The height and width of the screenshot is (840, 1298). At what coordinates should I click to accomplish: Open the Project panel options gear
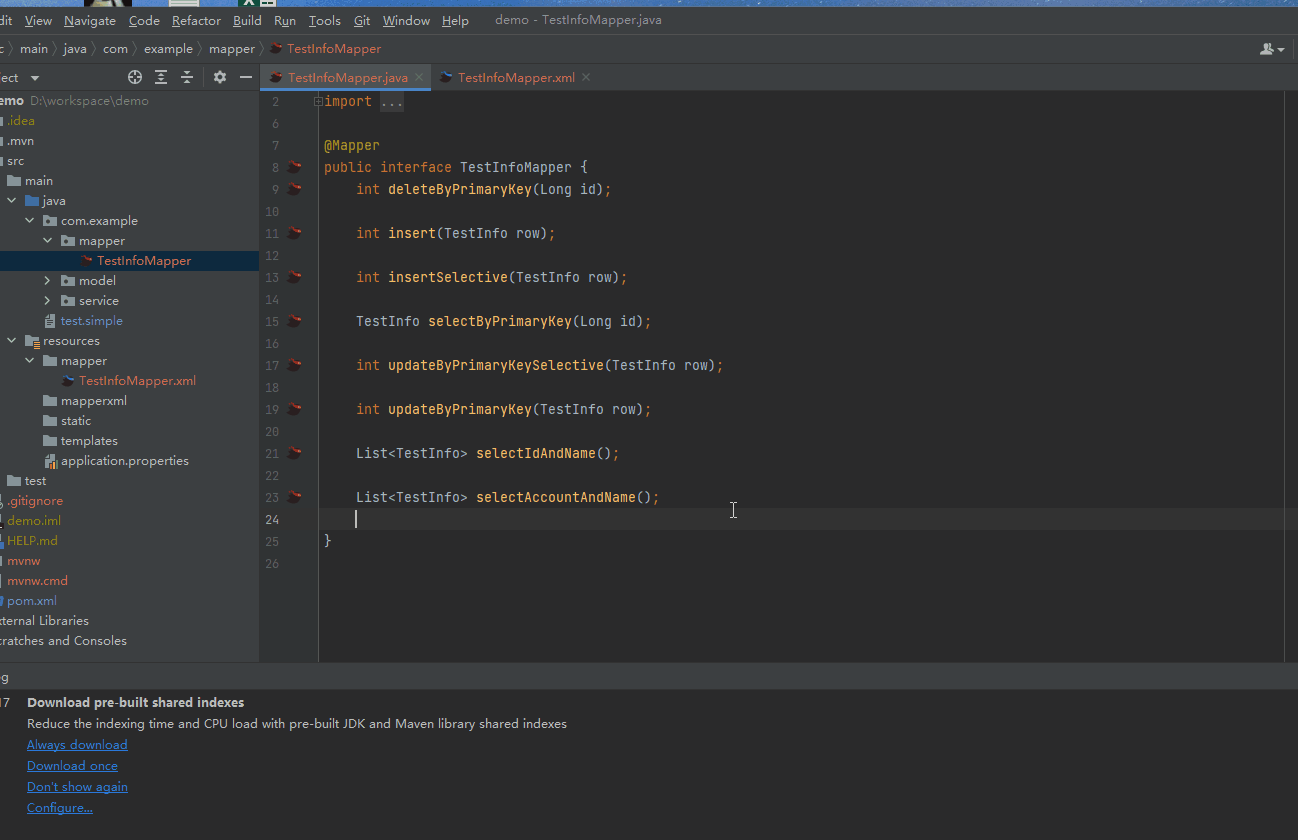coord(219,77)
